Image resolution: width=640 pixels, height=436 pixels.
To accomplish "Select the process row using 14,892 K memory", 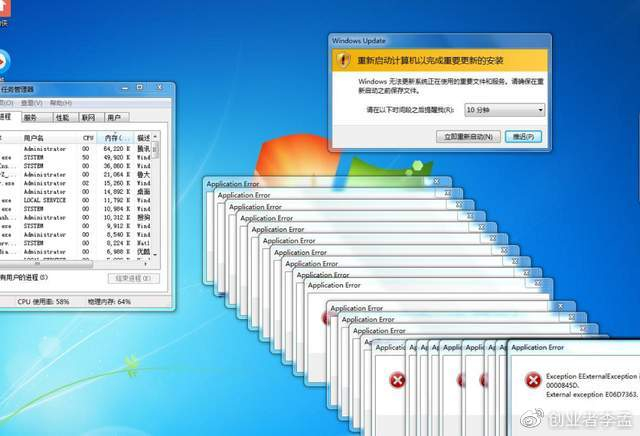I will pyautogui.click(x=76, y=192).
